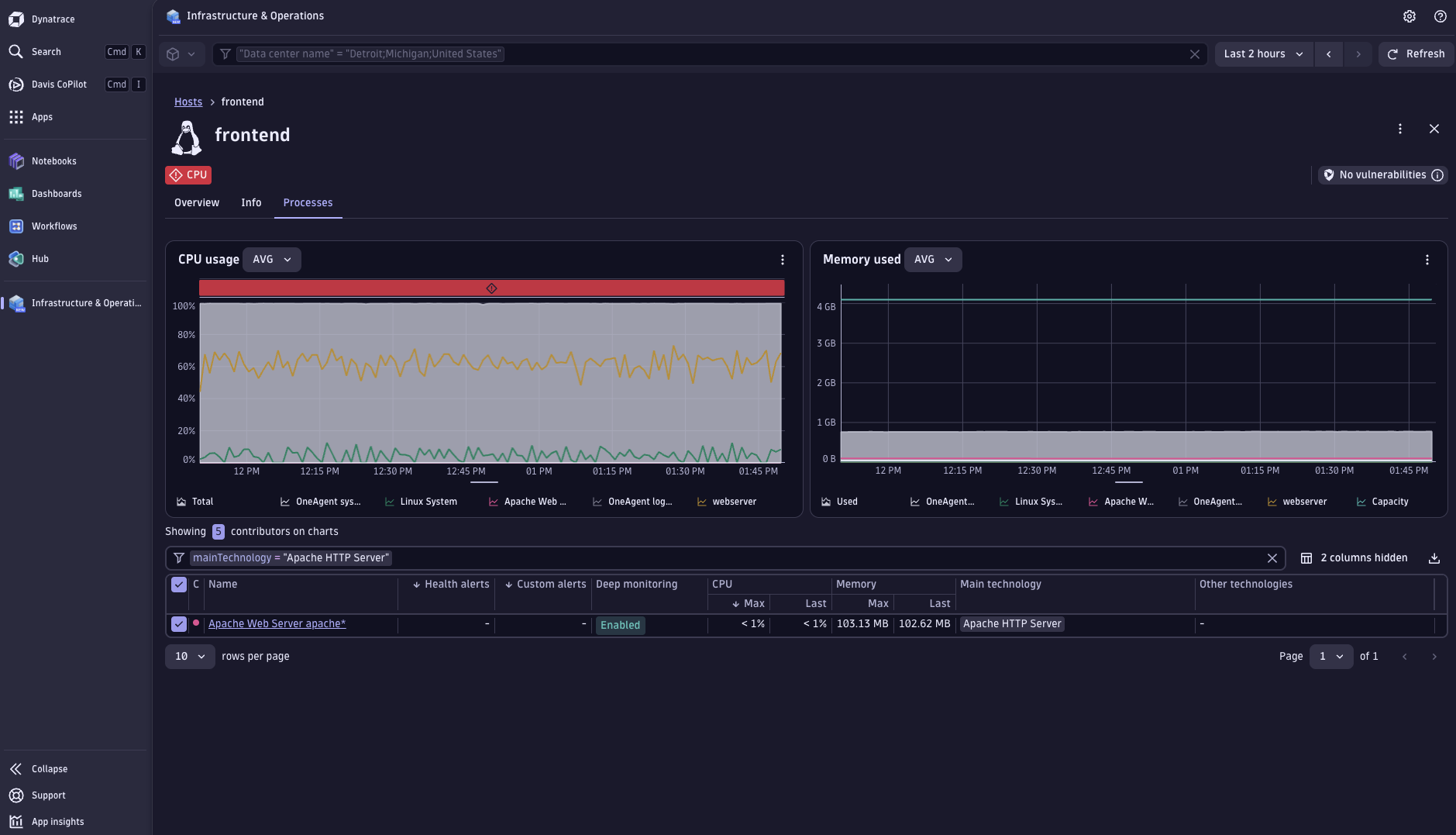Screen dimensions: 1456x835
Task: Change CPU usage AVG aggregation dropdown
Action: (272, 260)
